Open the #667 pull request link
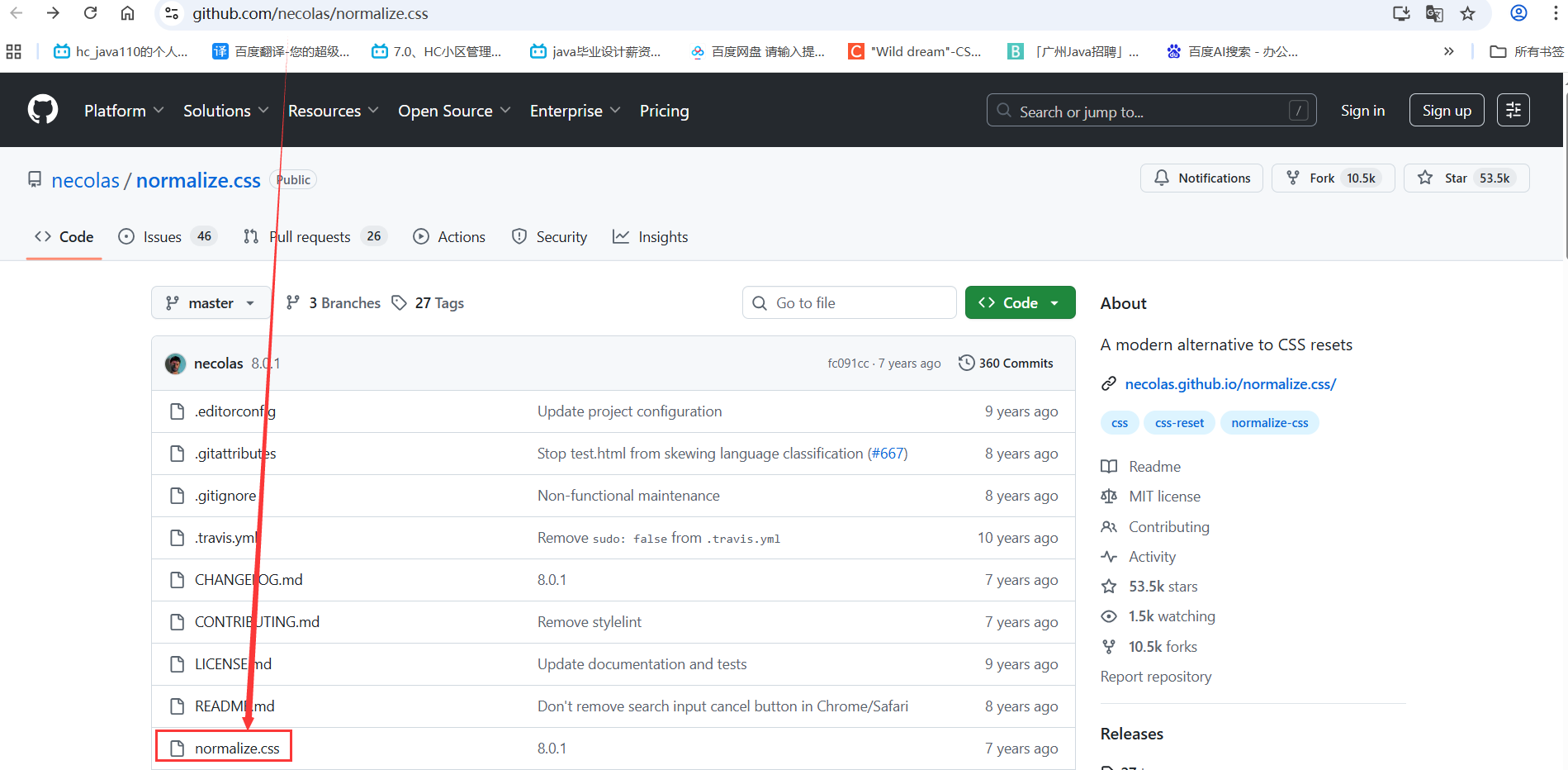Viewport: 1568px width, 770px height. tap(888, 454)
